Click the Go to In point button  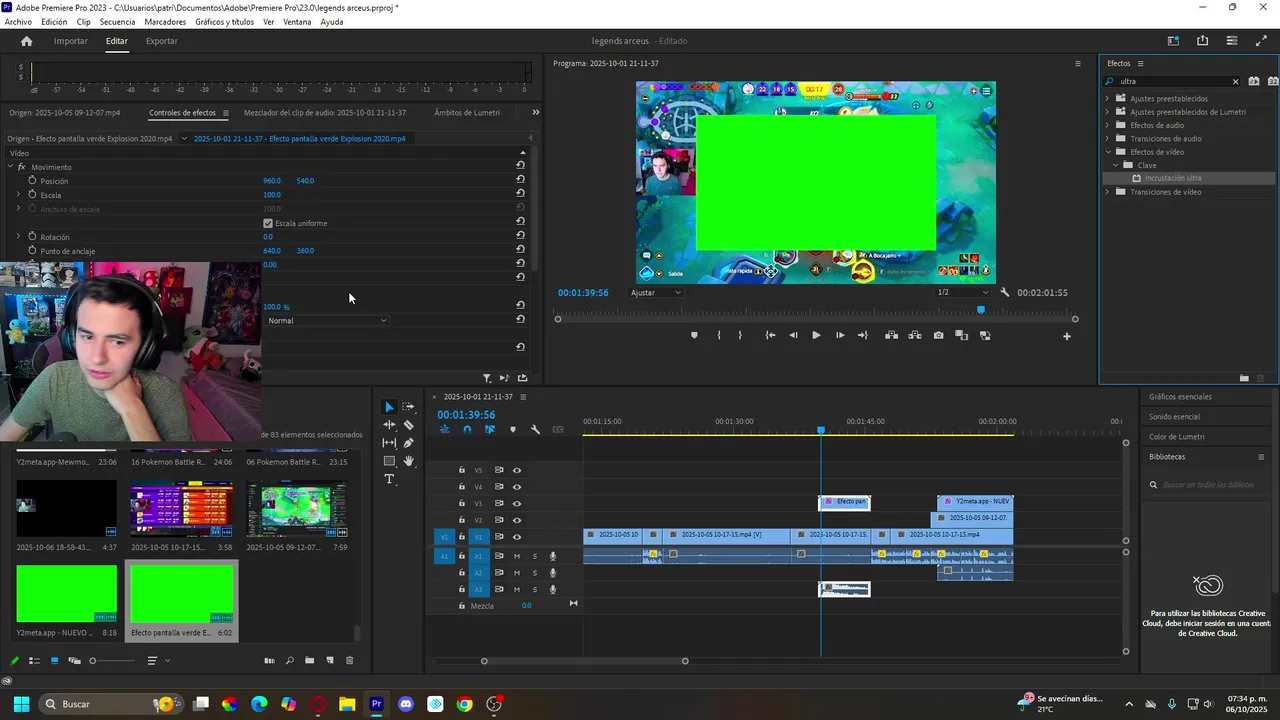770,335
